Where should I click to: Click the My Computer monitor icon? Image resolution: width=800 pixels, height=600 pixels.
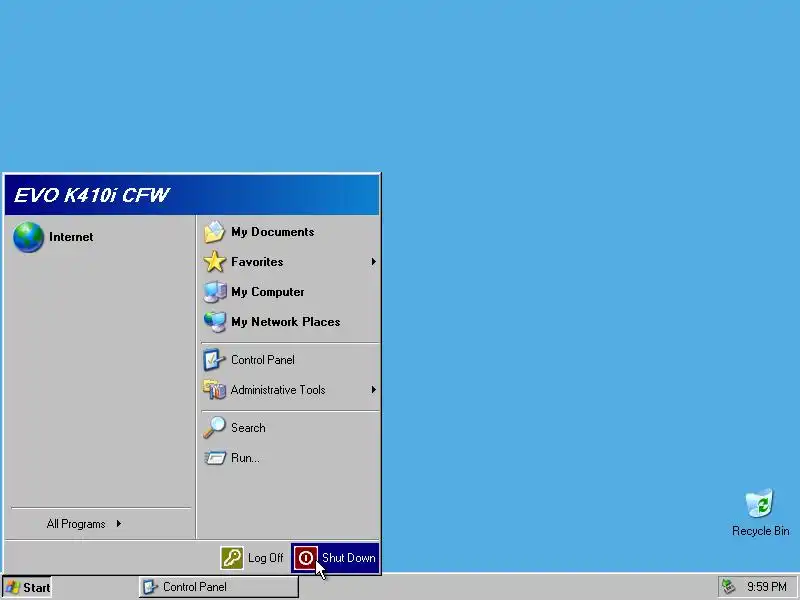tap(215, 292)
